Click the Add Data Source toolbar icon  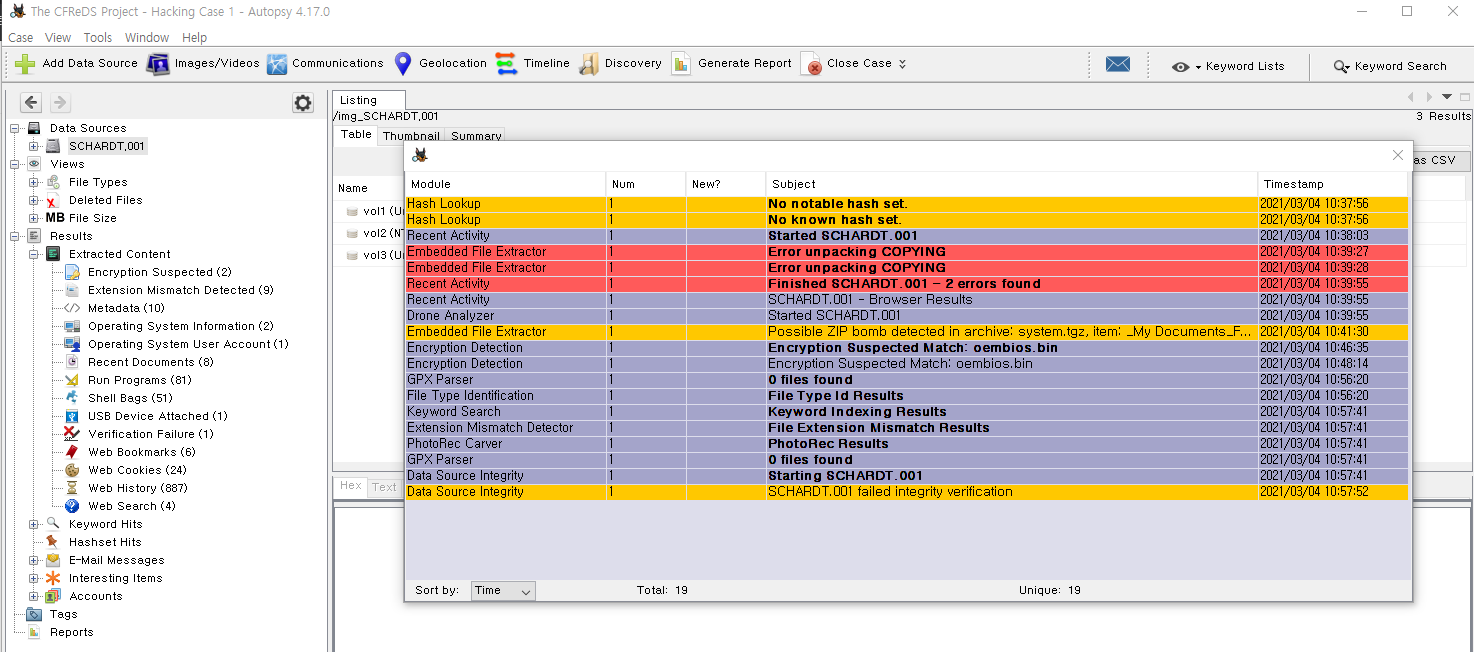point(25,64)
